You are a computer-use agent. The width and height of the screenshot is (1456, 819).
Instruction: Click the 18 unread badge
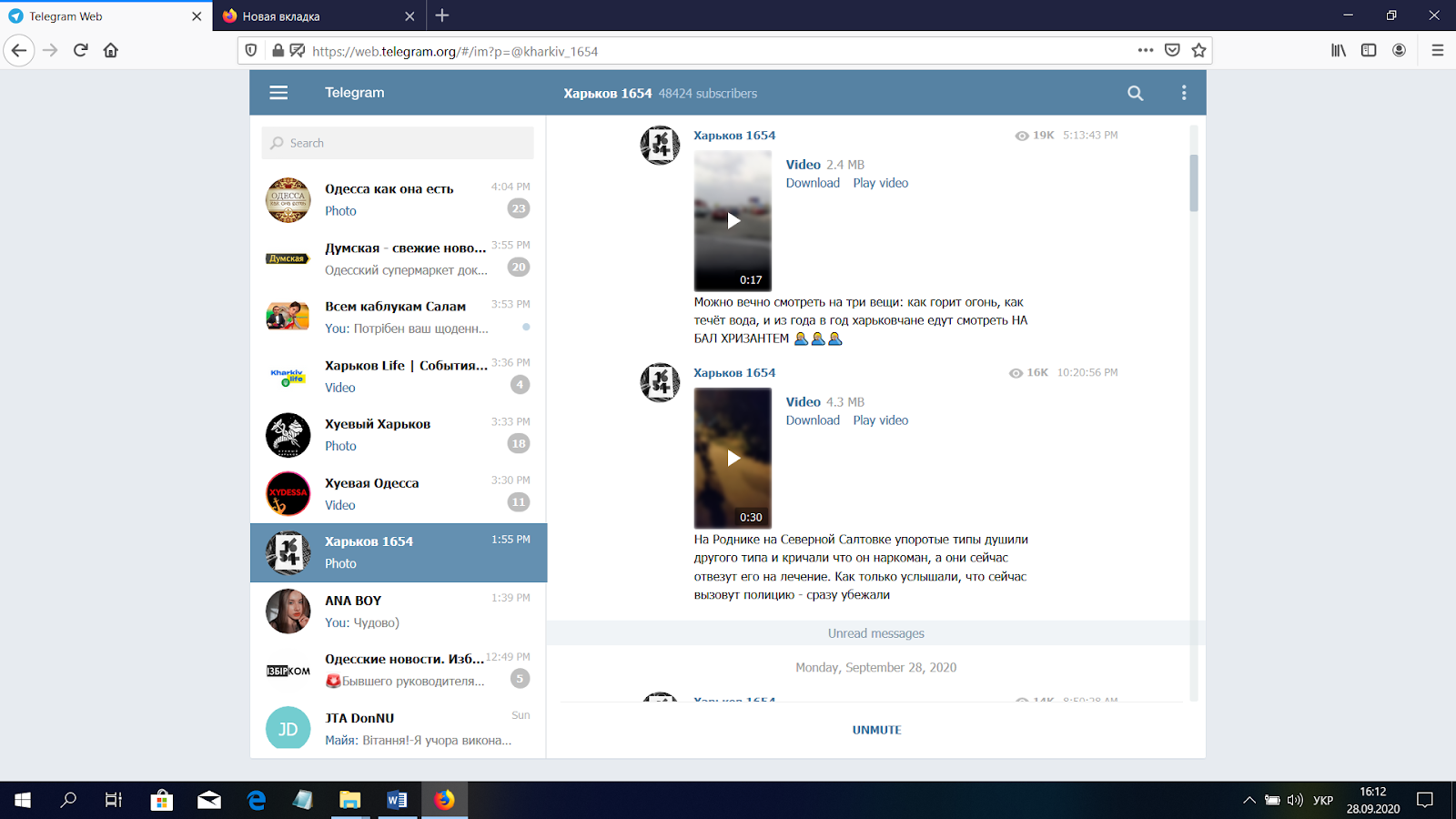click(x=519, y=443)
